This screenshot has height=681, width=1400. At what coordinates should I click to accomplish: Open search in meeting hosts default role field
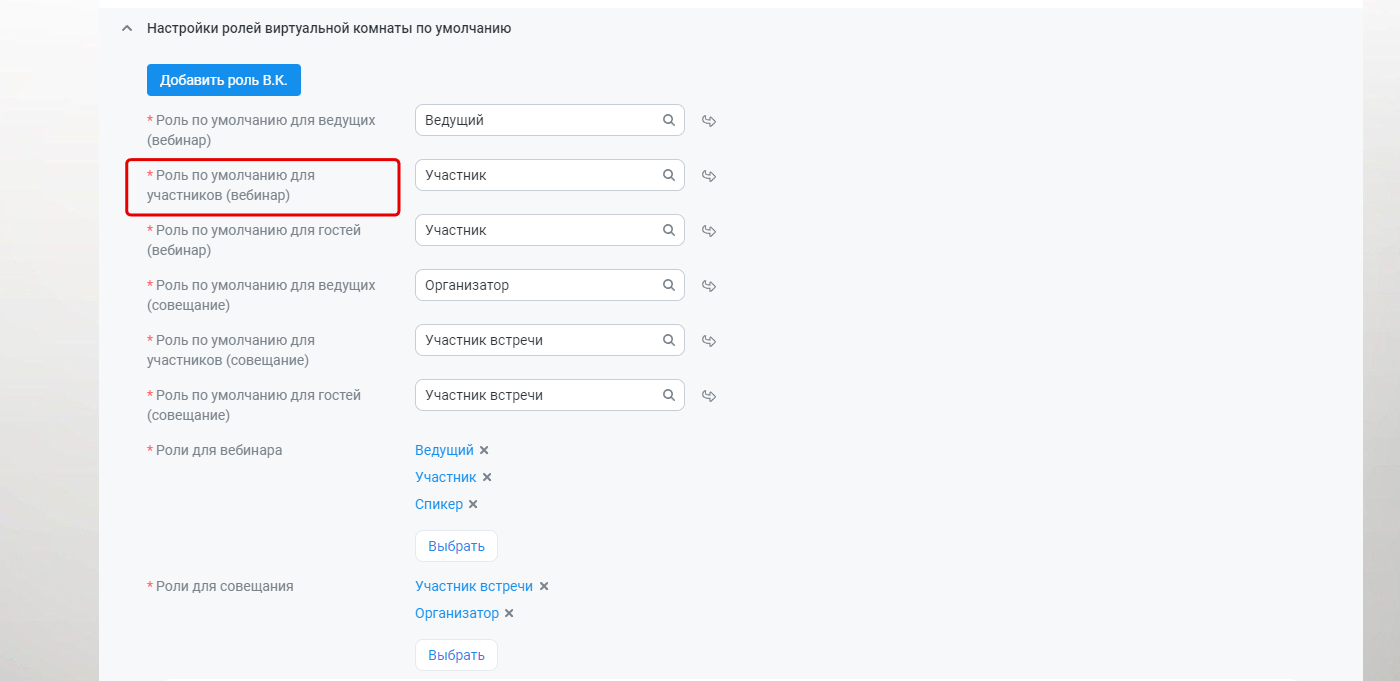coord(669,285)
